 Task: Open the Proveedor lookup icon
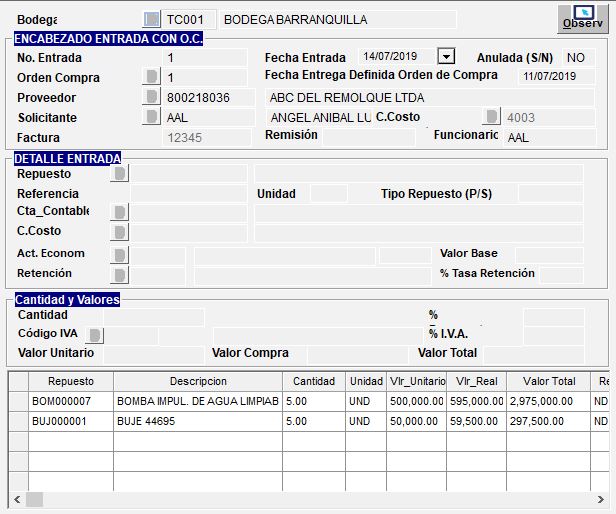tap(151, 97)
